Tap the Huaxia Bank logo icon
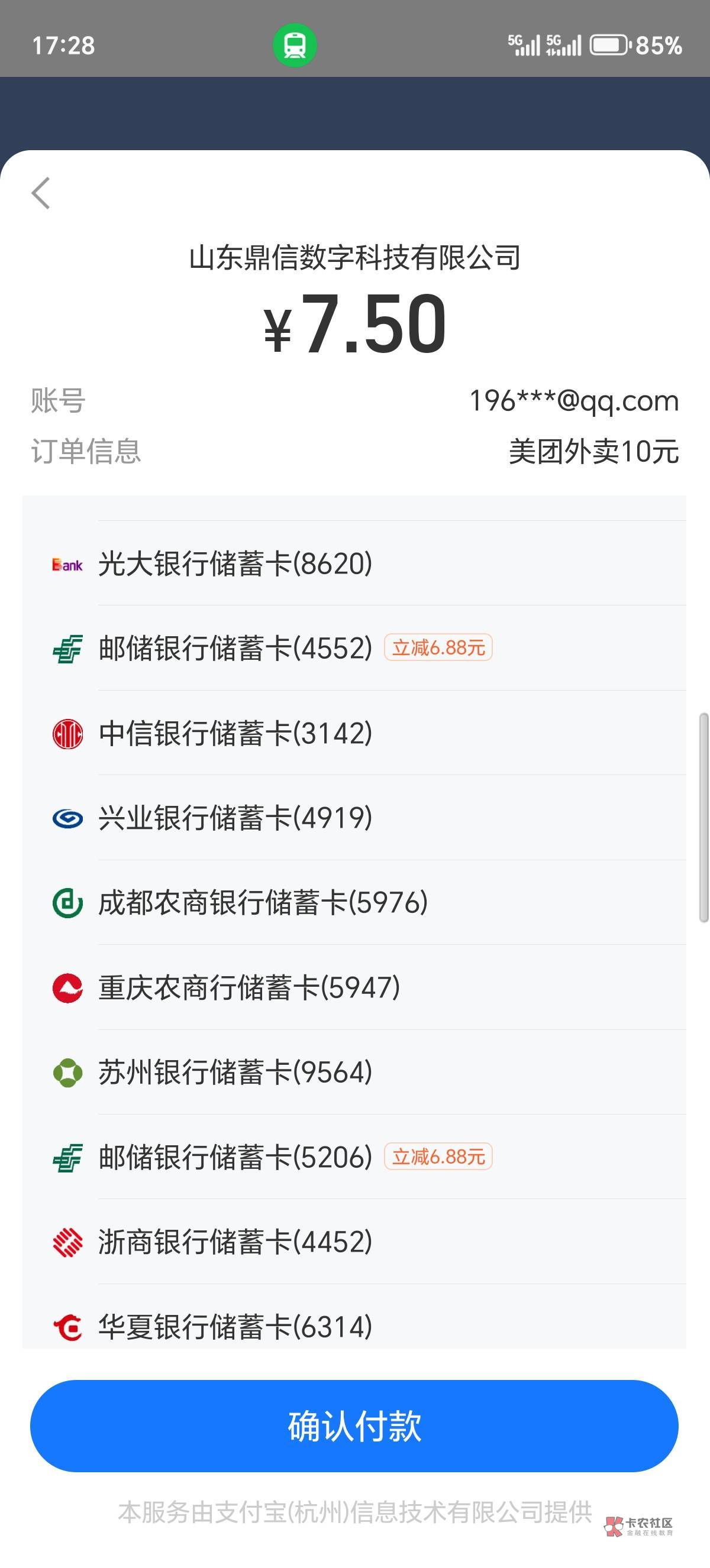The height and width of the screenshot is (1568, 710). tap(67, 1327)
